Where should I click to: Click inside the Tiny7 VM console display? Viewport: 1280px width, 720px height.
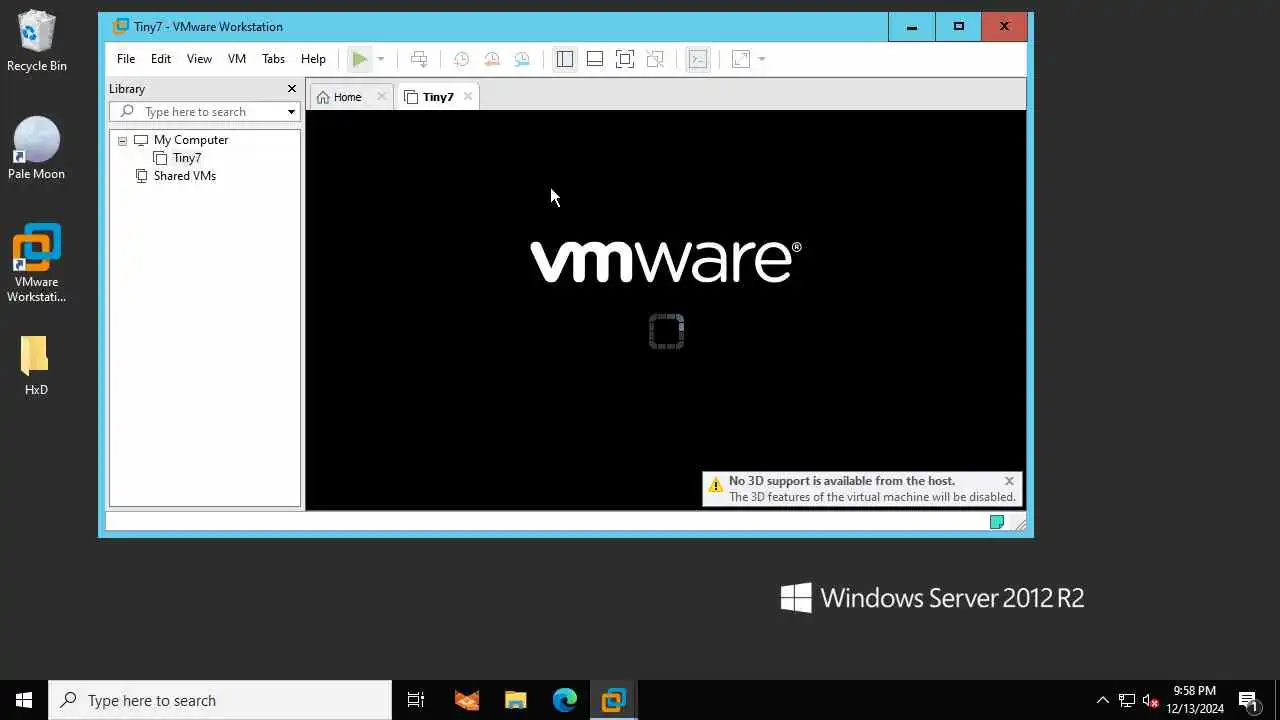pos(666,310)
